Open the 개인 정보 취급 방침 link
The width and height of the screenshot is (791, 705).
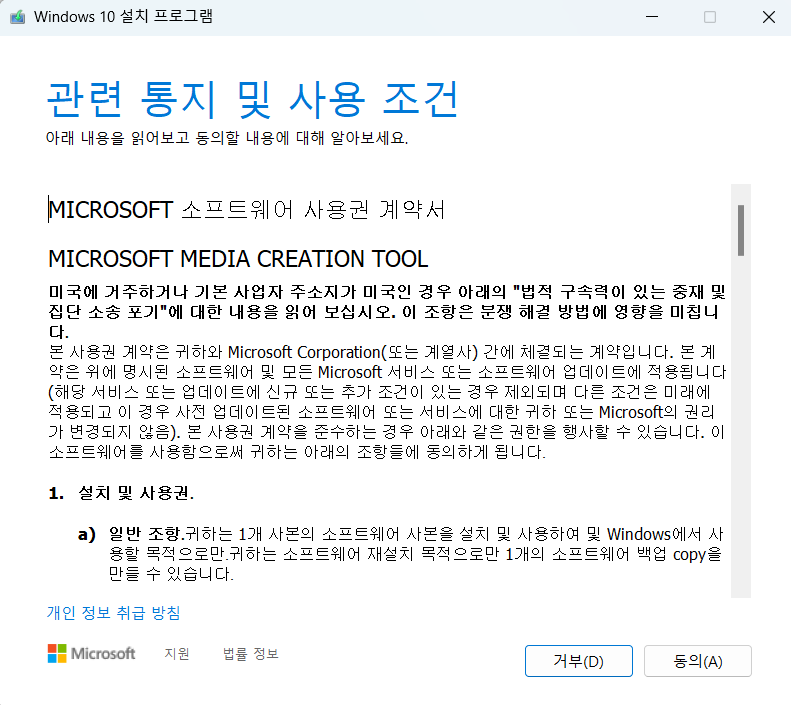pos(114,613)
